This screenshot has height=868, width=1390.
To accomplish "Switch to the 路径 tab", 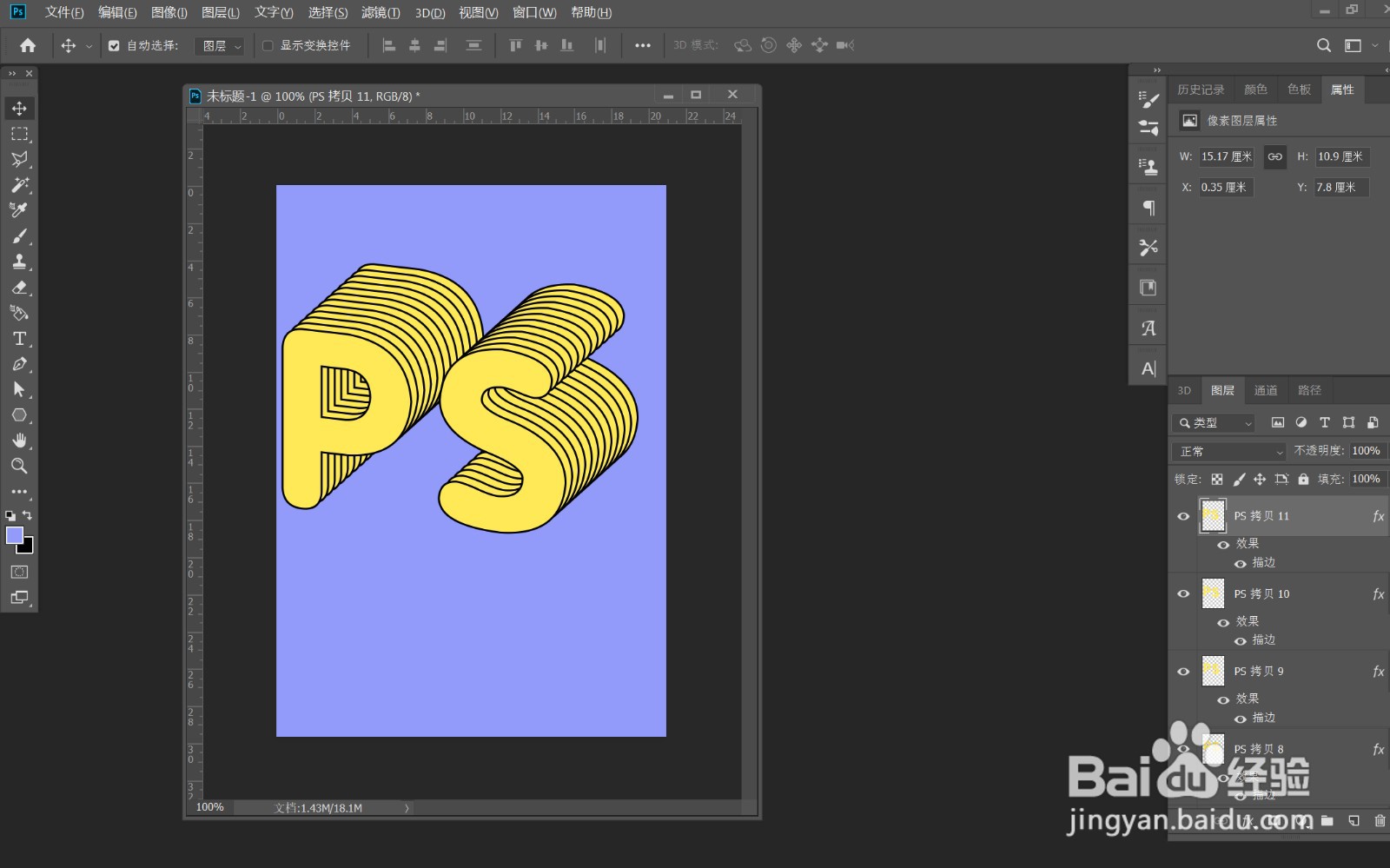I will (1309, 390).
